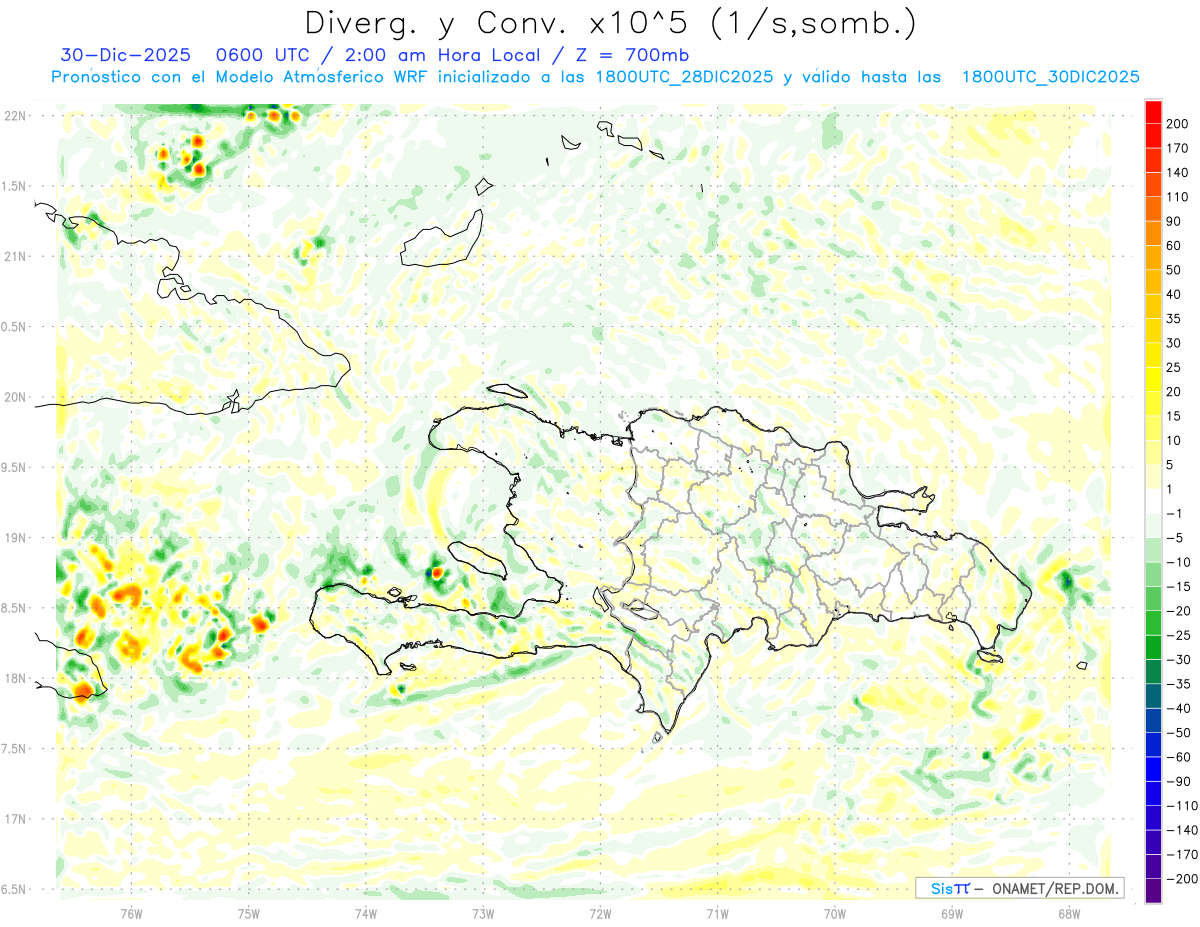Click the top red swatch above 200
This screenshot has height=927, width=1200.
(1153, 112)
